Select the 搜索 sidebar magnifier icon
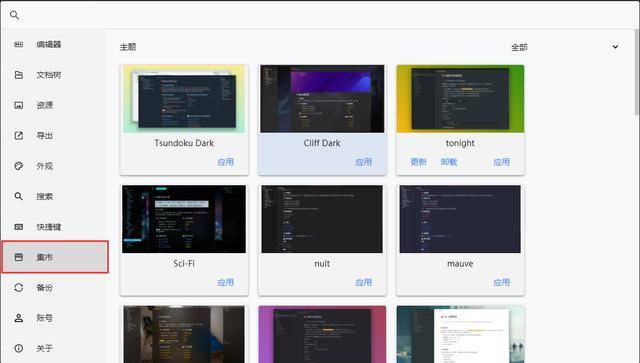The height and width of the screenshot is (363, 640). [x=19, y=196]
